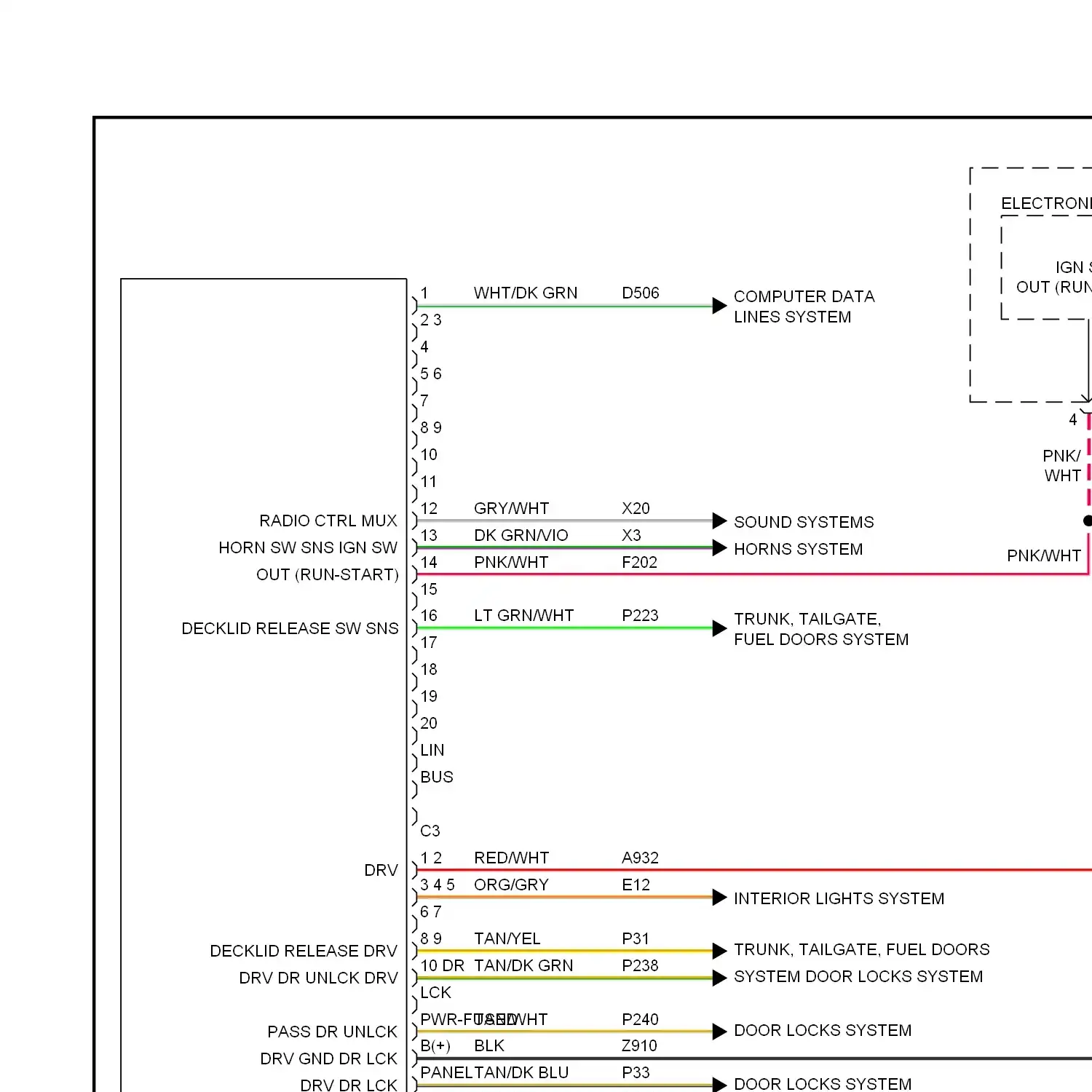Click the BUS pin label
Viewport: 1092px width, 1092px height.
(x=437, y=777)
